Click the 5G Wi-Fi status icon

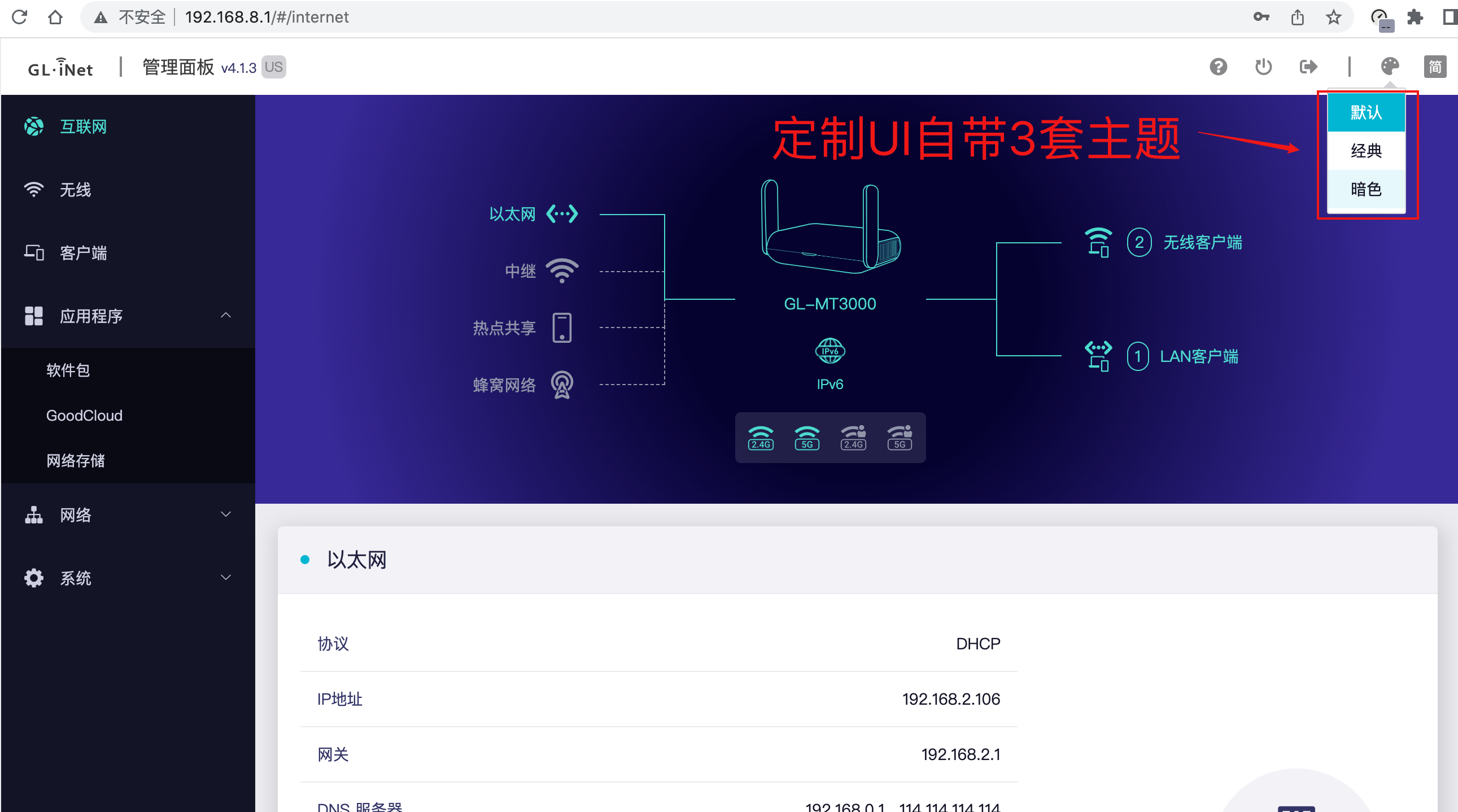pos(806,436)
